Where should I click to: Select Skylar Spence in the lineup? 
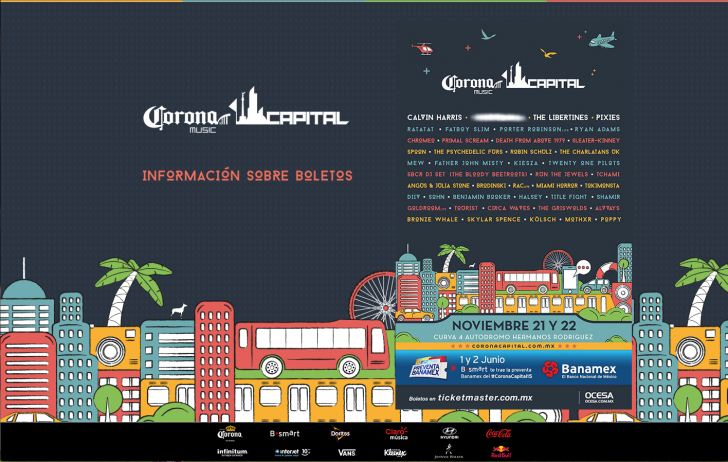tap(494, 219)
